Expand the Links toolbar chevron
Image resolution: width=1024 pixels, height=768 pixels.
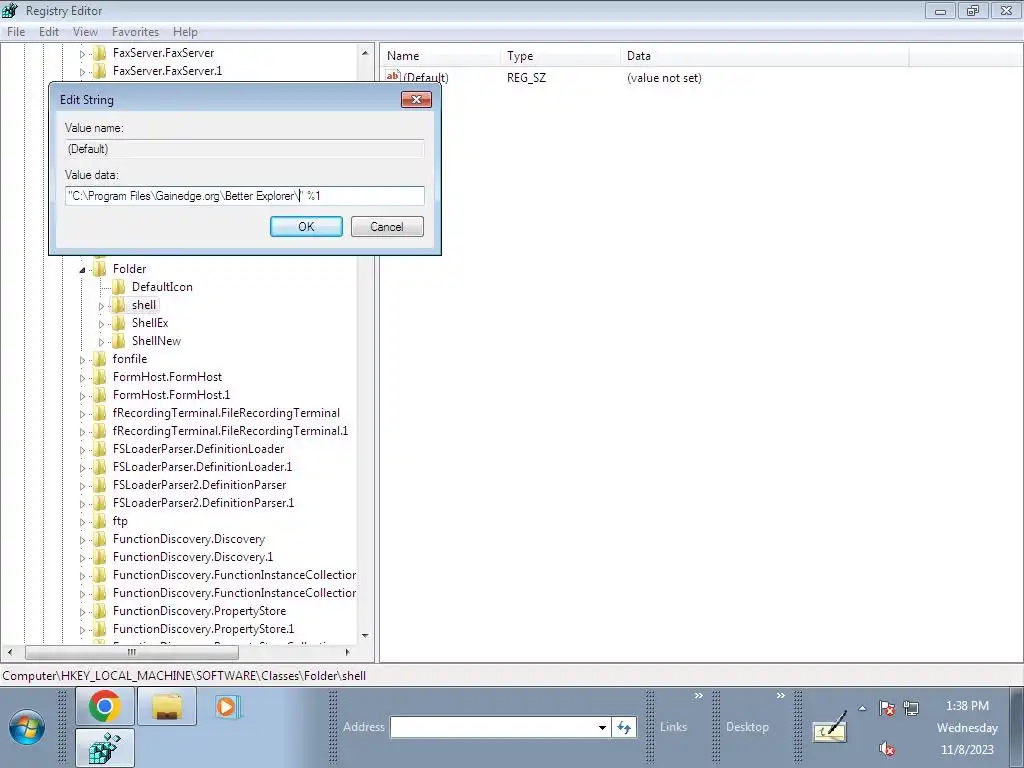698,696
